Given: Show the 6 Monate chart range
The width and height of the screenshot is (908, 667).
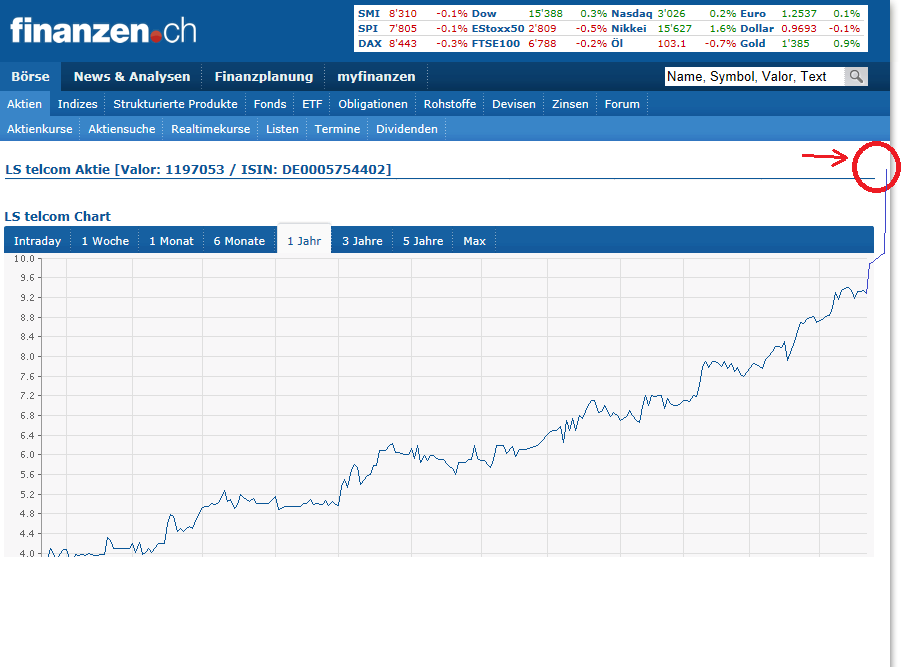Looking at the screenshot, I should (239, 241).
